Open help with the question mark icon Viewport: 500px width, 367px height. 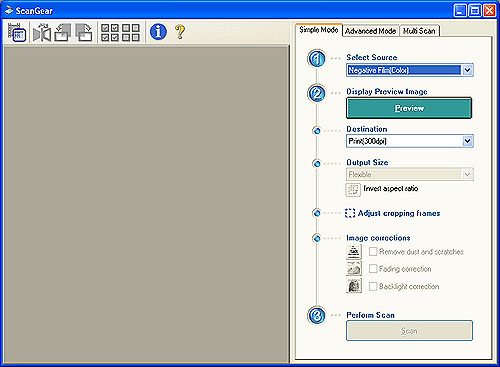[x=180, y=32]
